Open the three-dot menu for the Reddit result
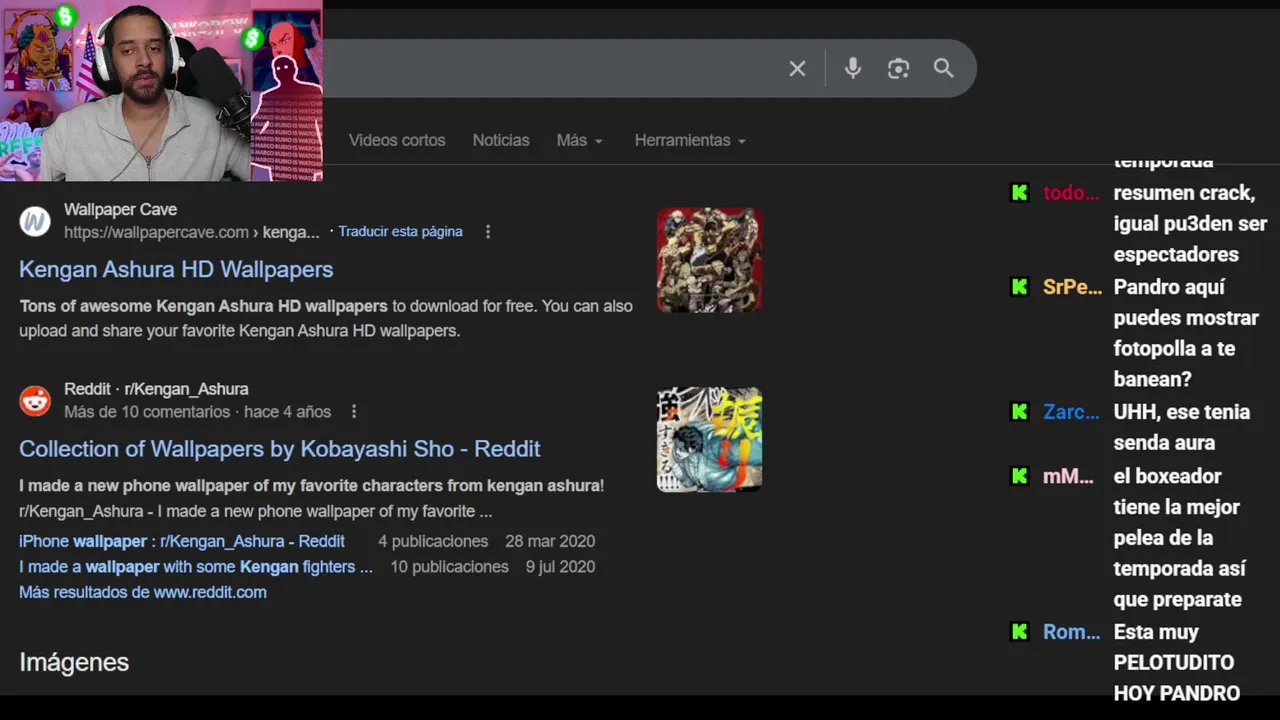The height and width of the screenshot is (720, 1280). coord(354,412)
